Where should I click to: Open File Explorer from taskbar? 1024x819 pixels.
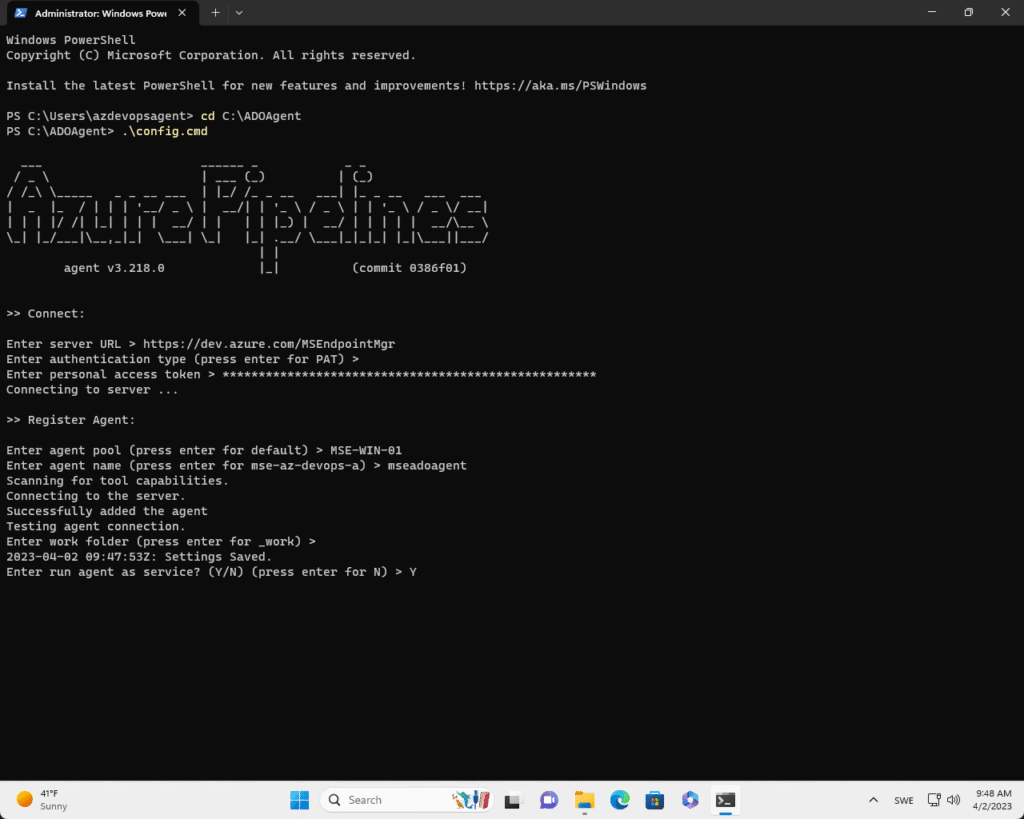[x=584, y=800]
